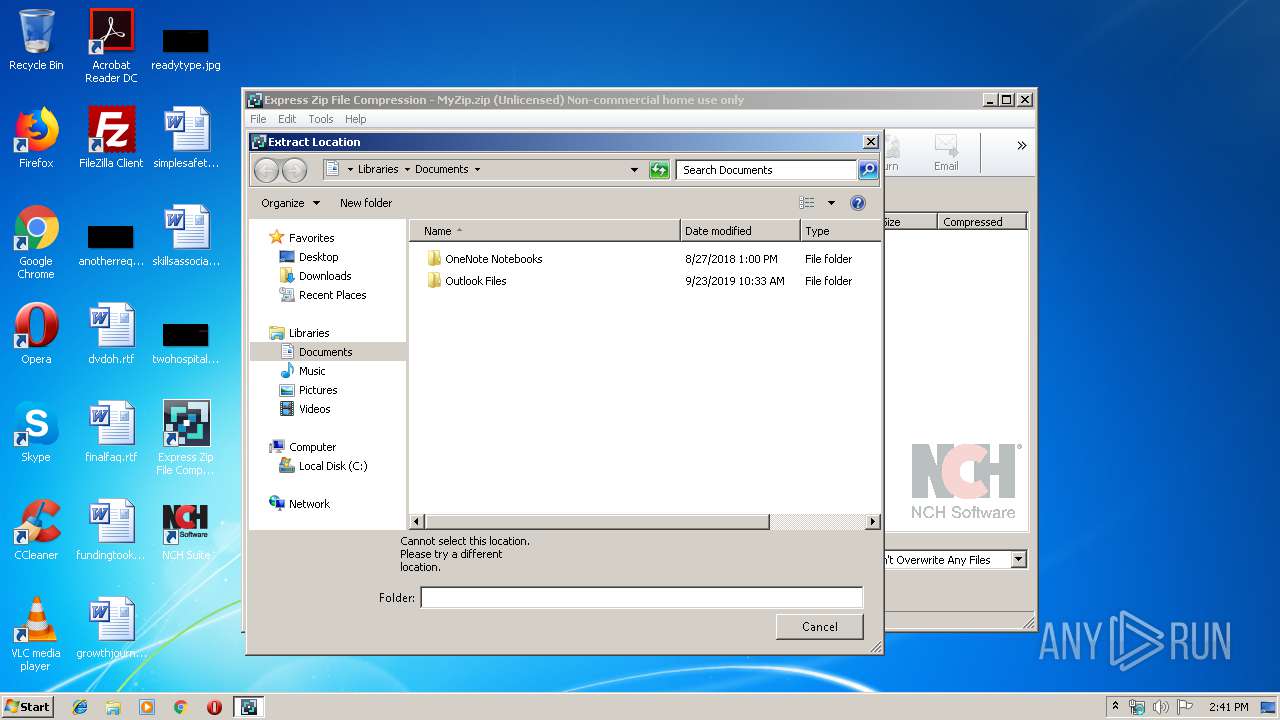
Task: Select the finalfaq.rtf desktop file
Action: point(111,433)
